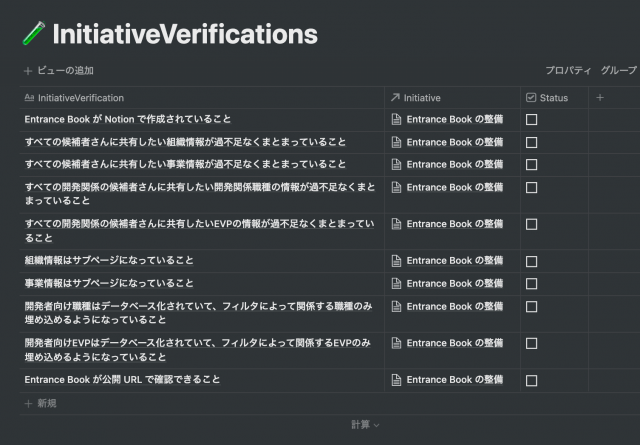Click page icon in 'Entrance Book が Notion' row
Viewport: 640px width, 445px height.
point(396,119)
